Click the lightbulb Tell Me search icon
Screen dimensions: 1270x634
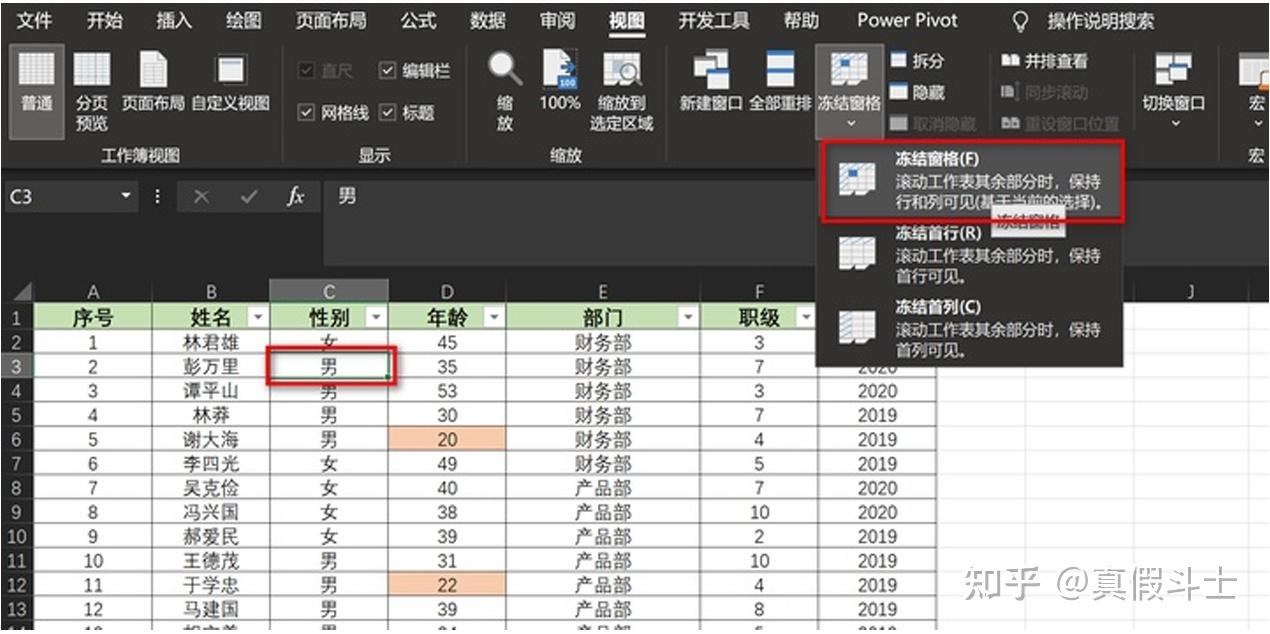pyautogui.click(x=1021, y=21)
